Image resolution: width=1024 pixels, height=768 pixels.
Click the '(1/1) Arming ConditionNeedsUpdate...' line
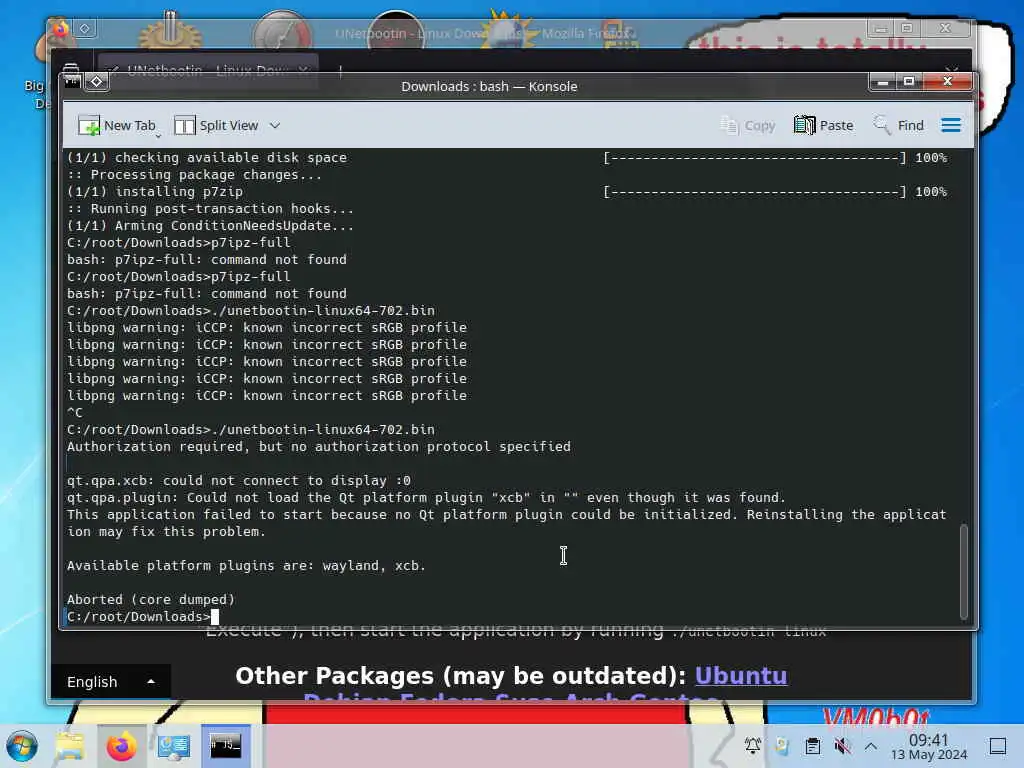click(210, 226)
